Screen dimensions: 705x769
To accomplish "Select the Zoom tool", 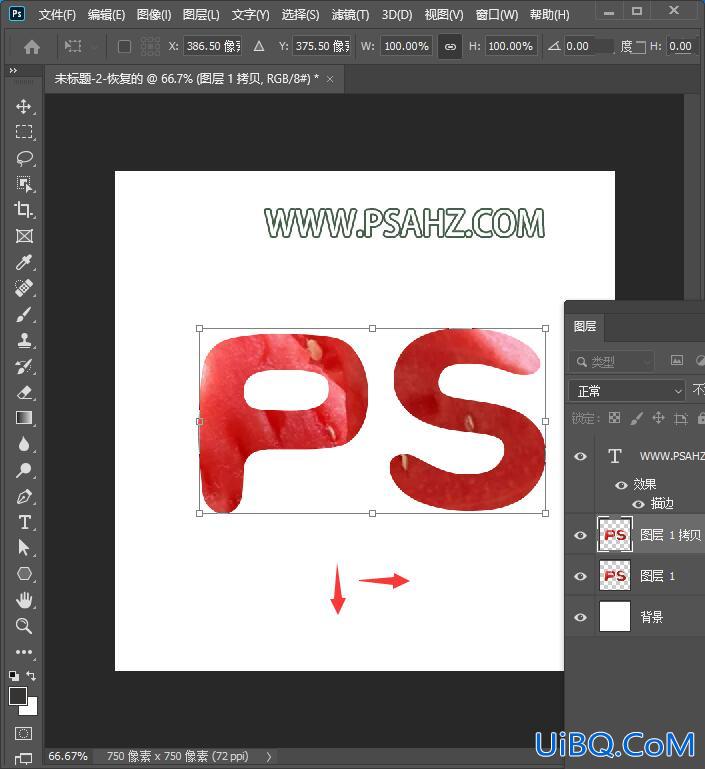I will (24, 626).
